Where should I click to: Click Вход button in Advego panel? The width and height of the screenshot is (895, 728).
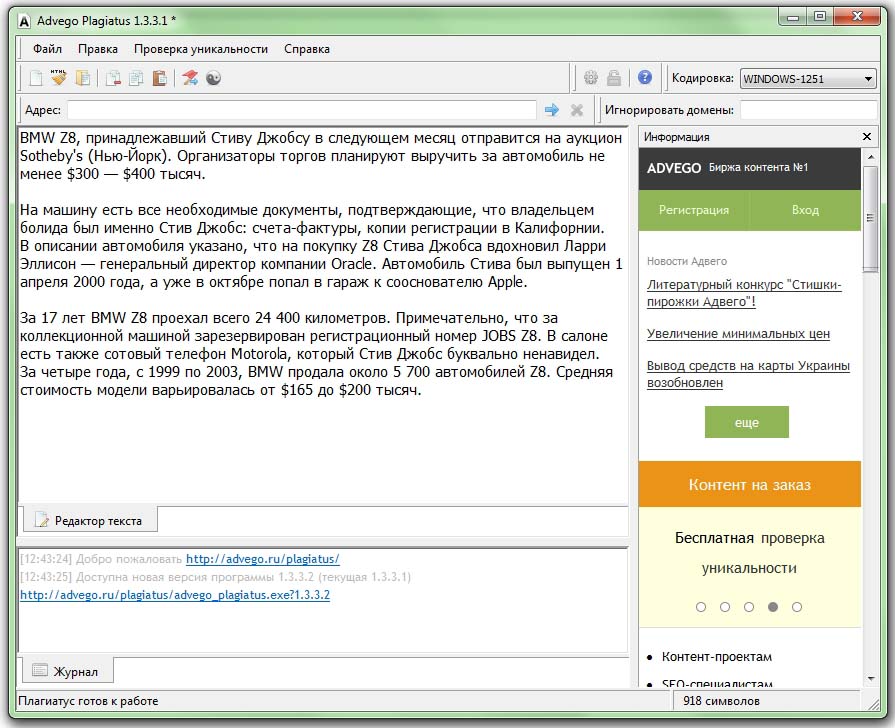[x=805, y=210]
